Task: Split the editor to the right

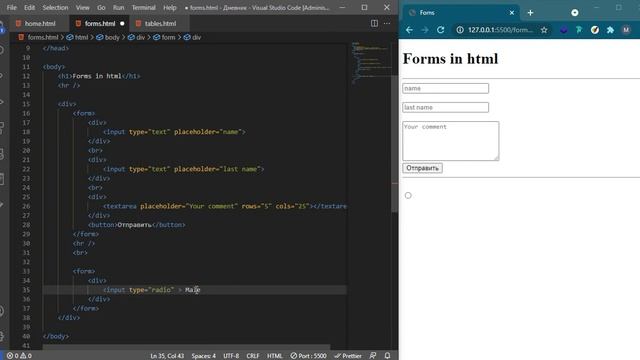Action: click(x=374, y=23)
